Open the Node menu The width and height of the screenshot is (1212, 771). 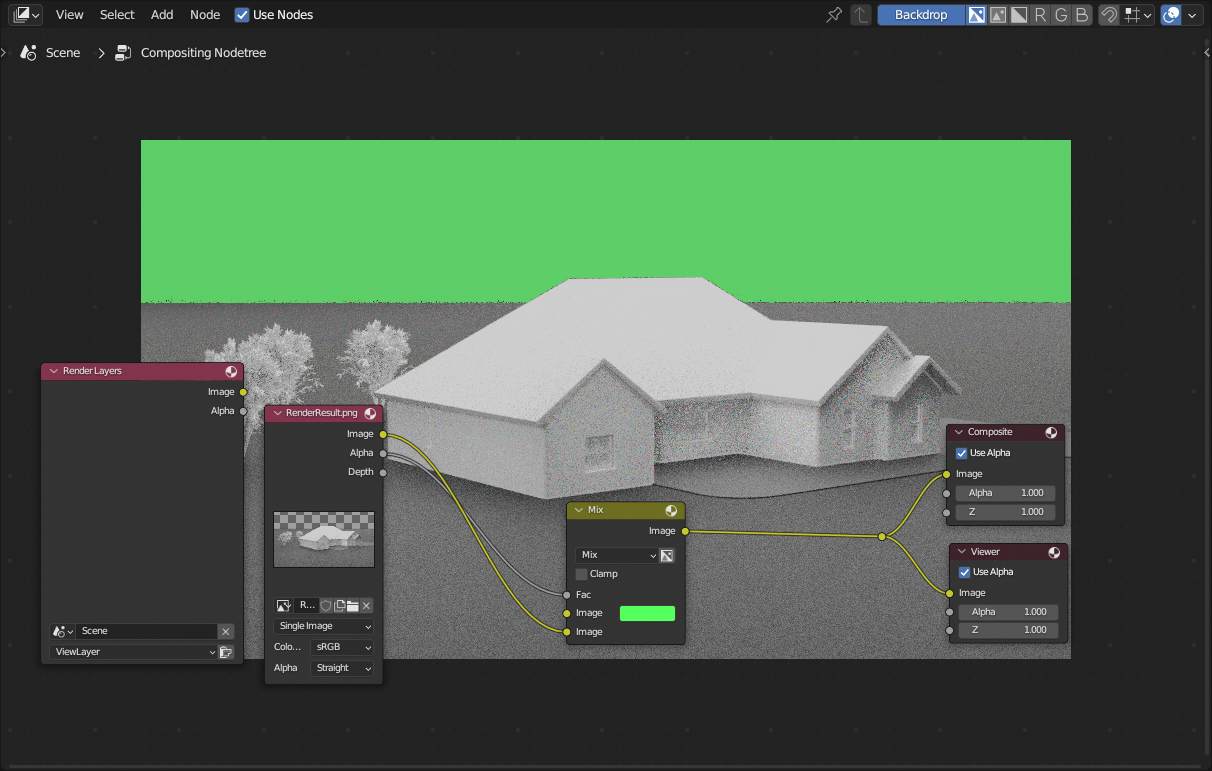[205, 14]
